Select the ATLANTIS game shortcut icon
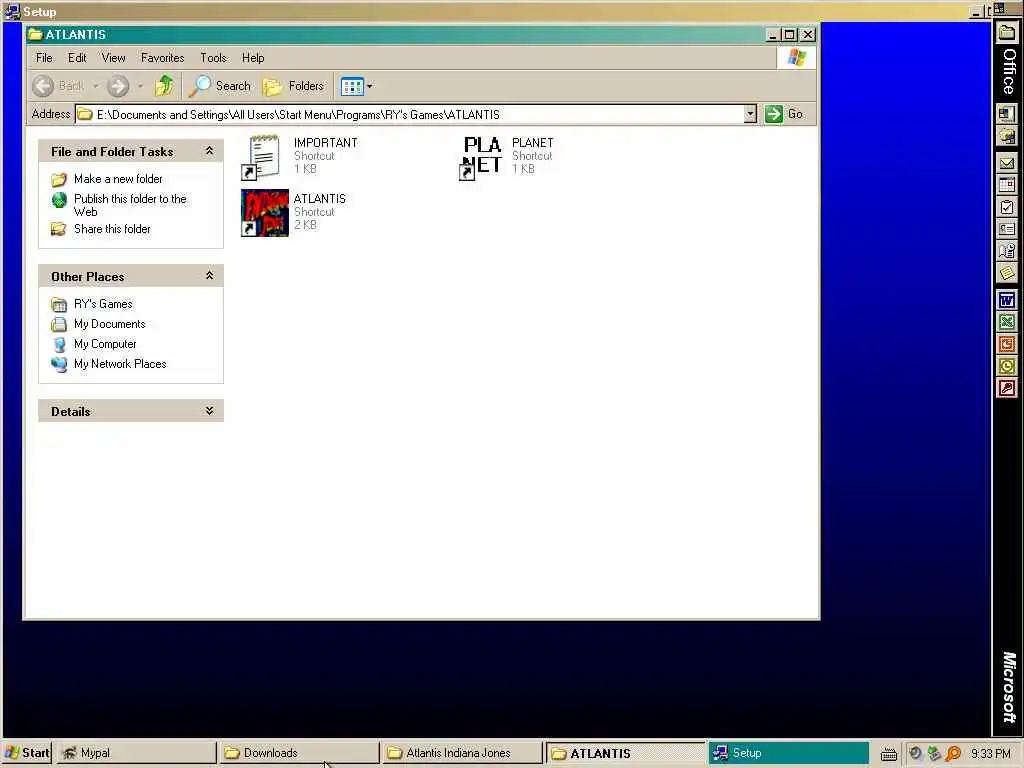This screenshot has width=1024, height=768. click(264, 213)
